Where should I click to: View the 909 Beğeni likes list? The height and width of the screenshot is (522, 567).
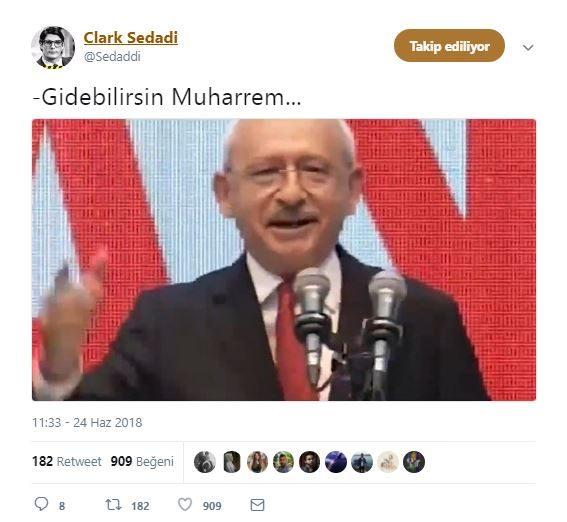coord(142,461)
